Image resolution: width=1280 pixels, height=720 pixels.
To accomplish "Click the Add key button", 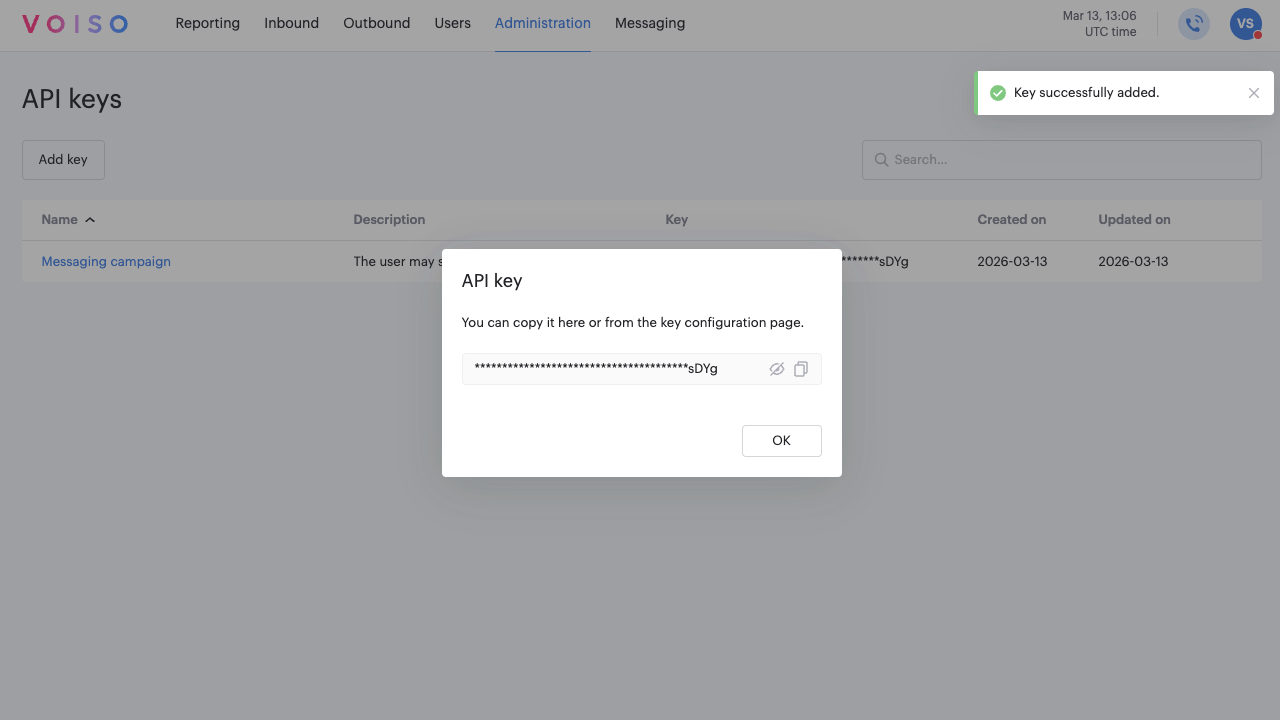I will (x=63, y=159).
